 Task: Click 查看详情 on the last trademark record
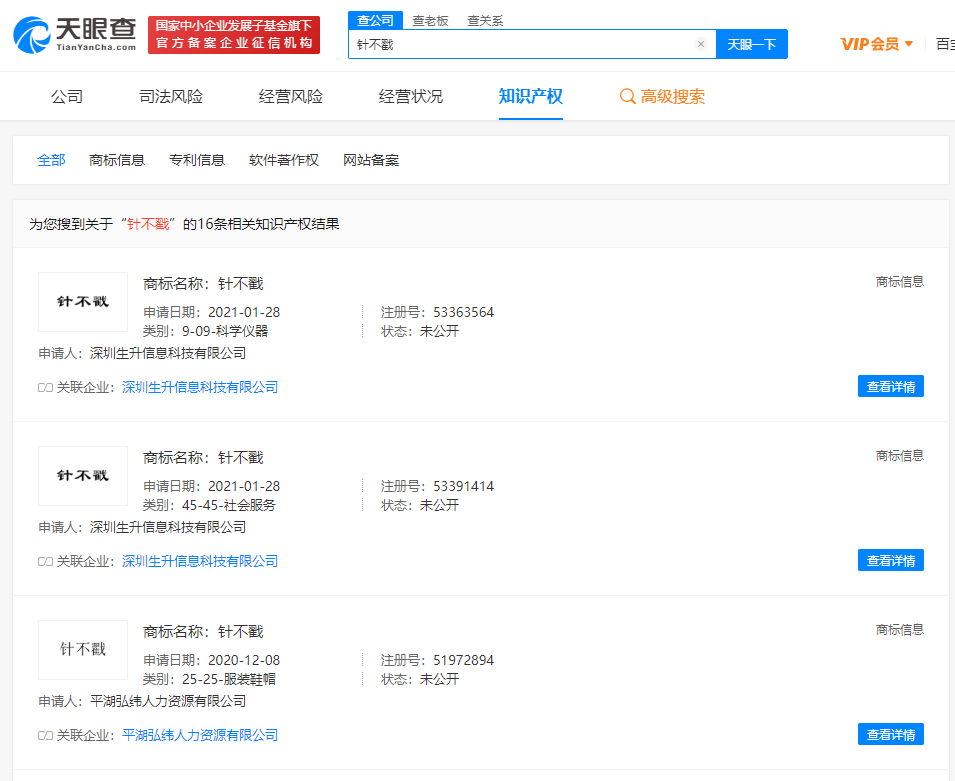tap(890, 734)
